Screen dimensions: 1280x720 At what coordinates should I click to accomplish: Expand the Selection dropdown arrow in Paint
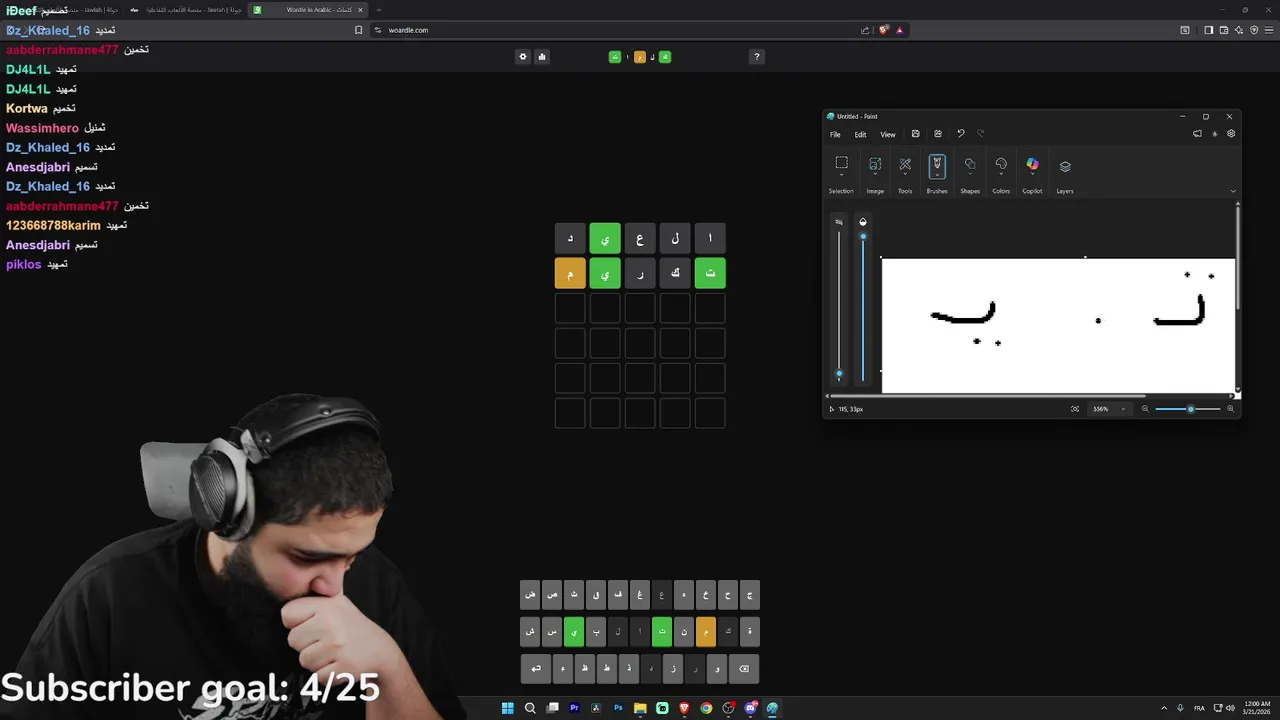841,176
